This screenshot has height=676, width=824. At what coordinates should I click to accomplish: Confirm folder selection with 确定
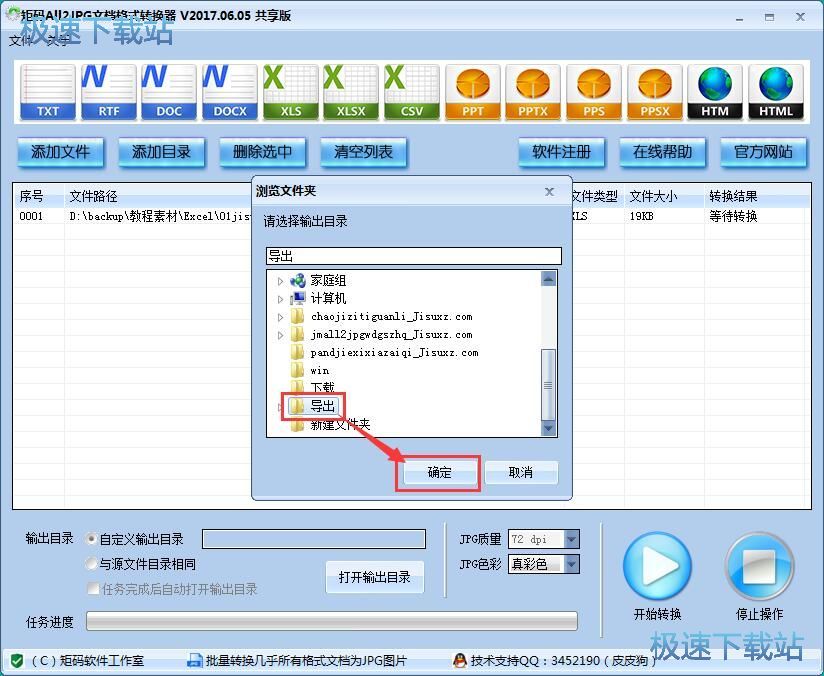438,473
